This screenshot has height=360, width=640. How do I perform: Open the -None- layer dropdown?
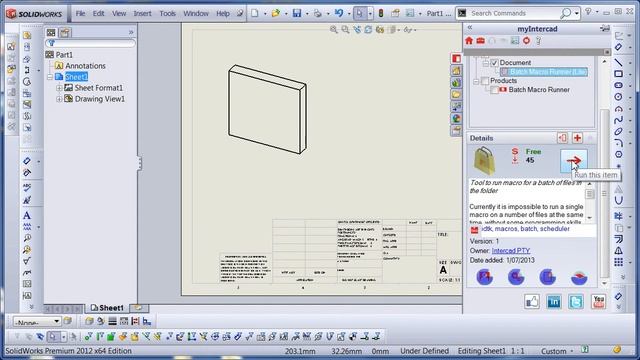click(x=37, y=322)
